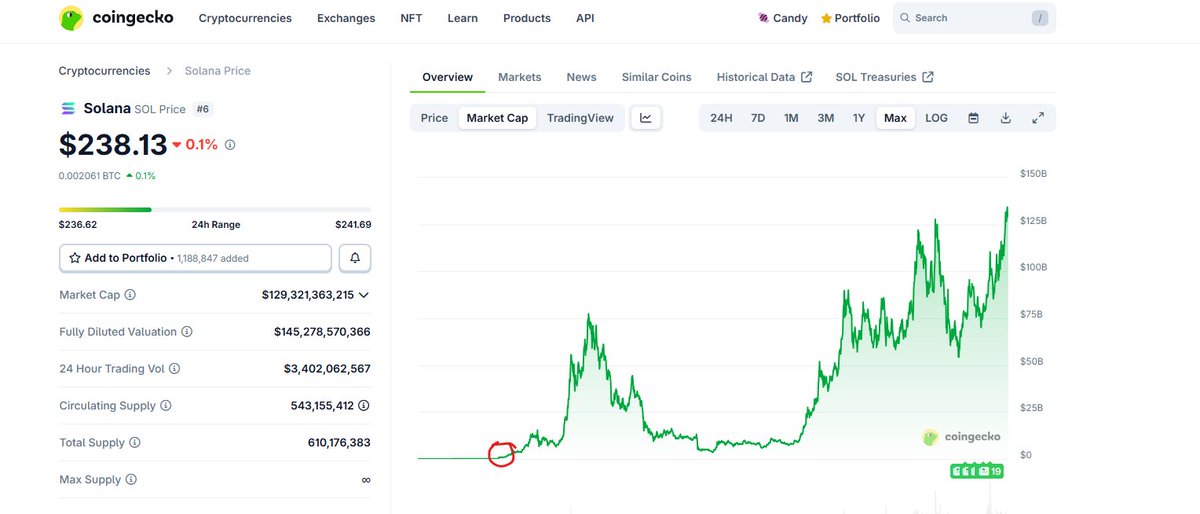Open the Historical Data tab
This screenshot has height=514, width=1200.
pyautogui.click(x=764, y=77)
